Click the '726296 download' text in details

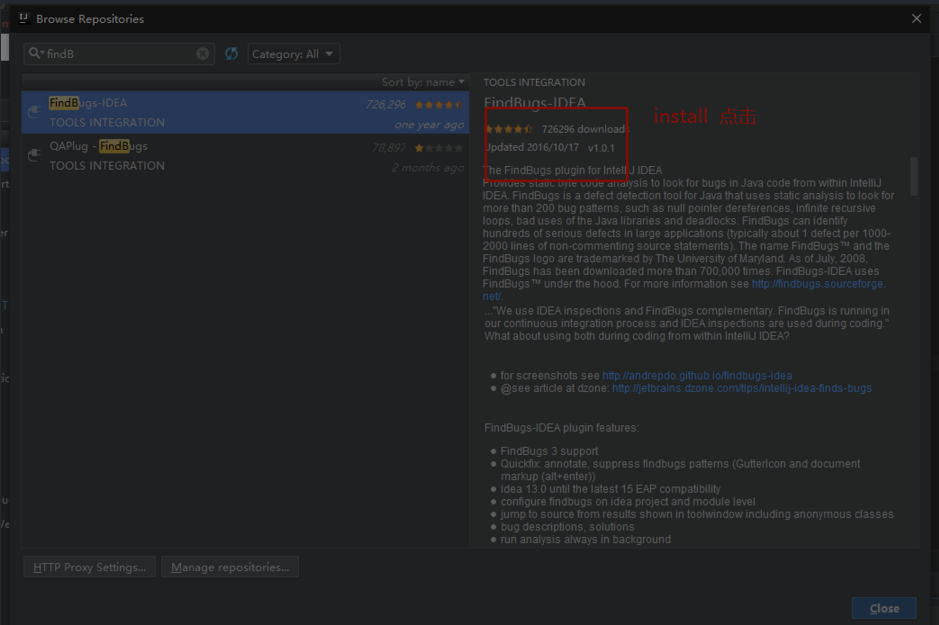[x=584, y=129]
